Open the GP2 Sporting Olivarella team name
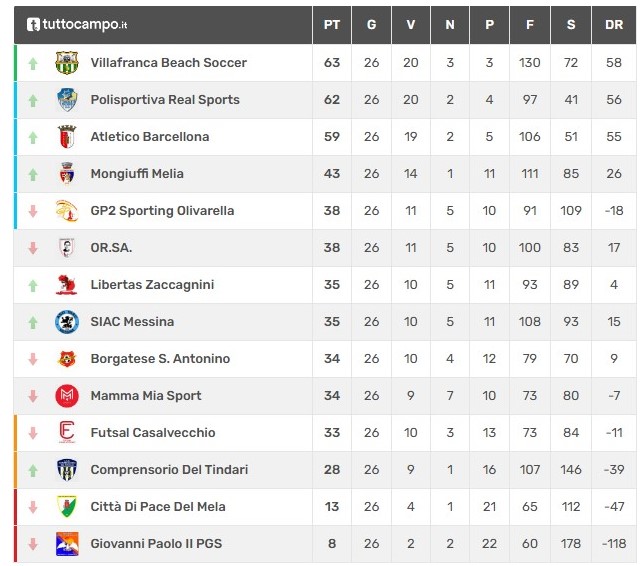Screen dimensions: 644x566 (x=162, y=211)
